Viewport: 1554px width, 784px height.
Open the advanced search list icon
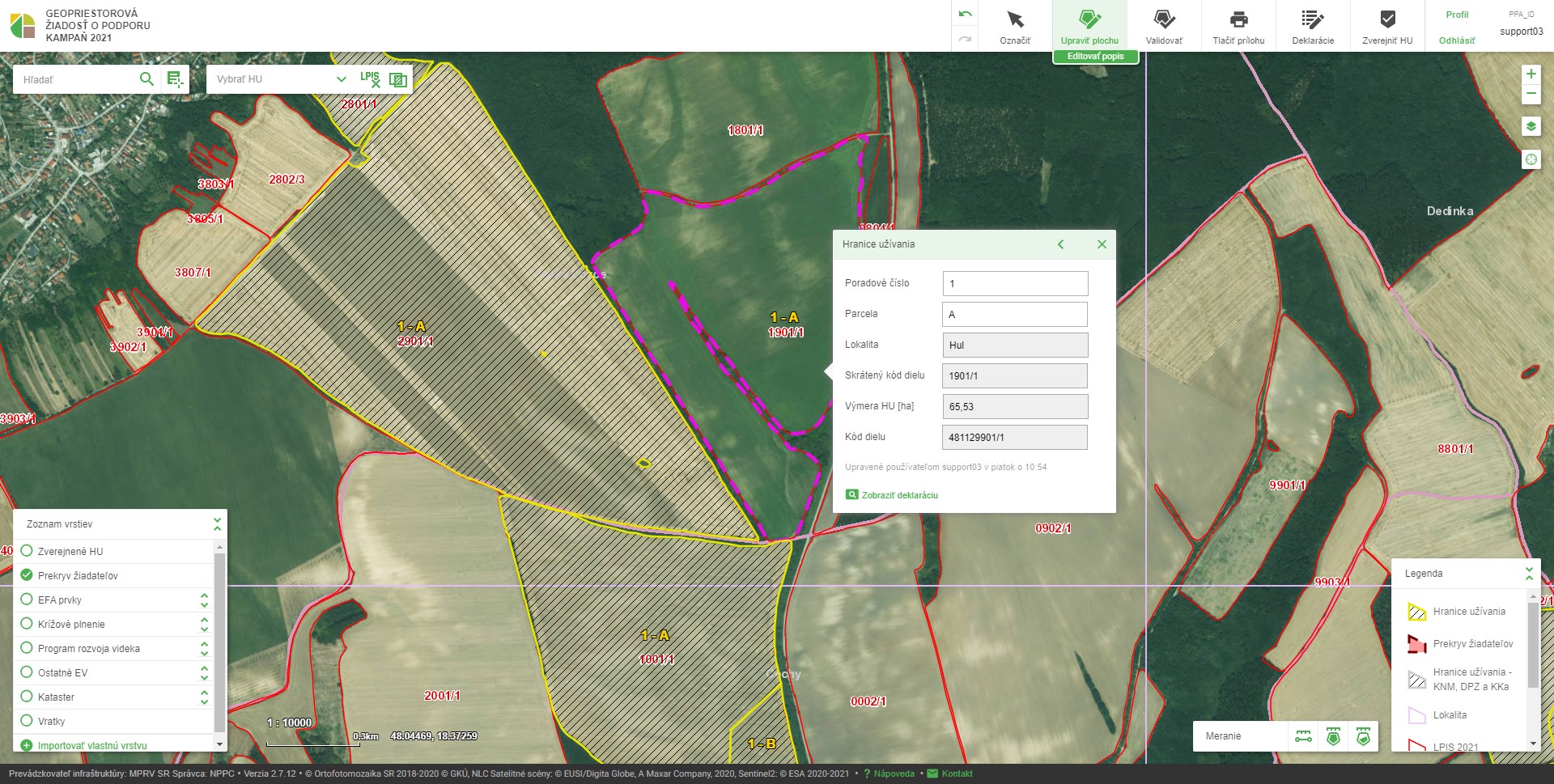175,78
